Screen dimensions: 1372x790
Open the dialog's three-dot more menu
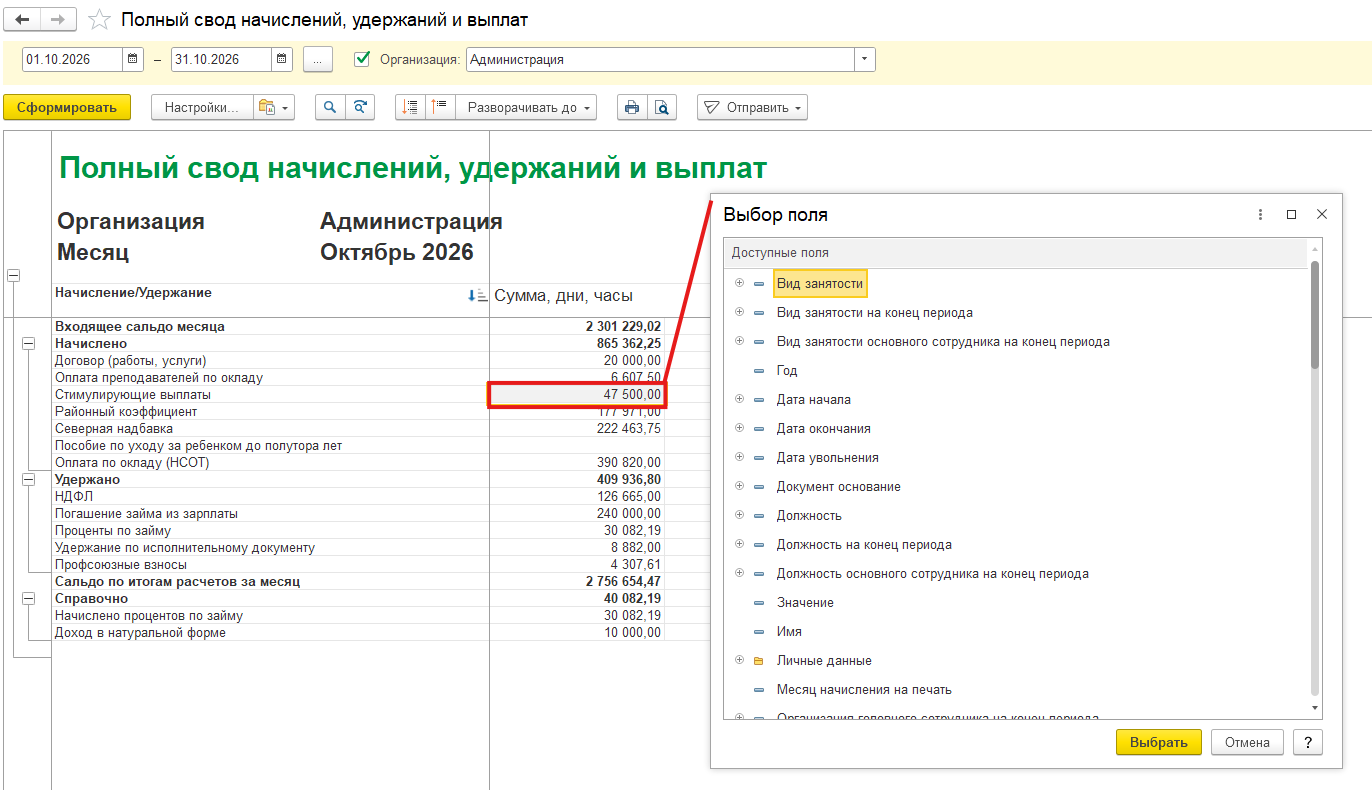(x=1261, y=215)
